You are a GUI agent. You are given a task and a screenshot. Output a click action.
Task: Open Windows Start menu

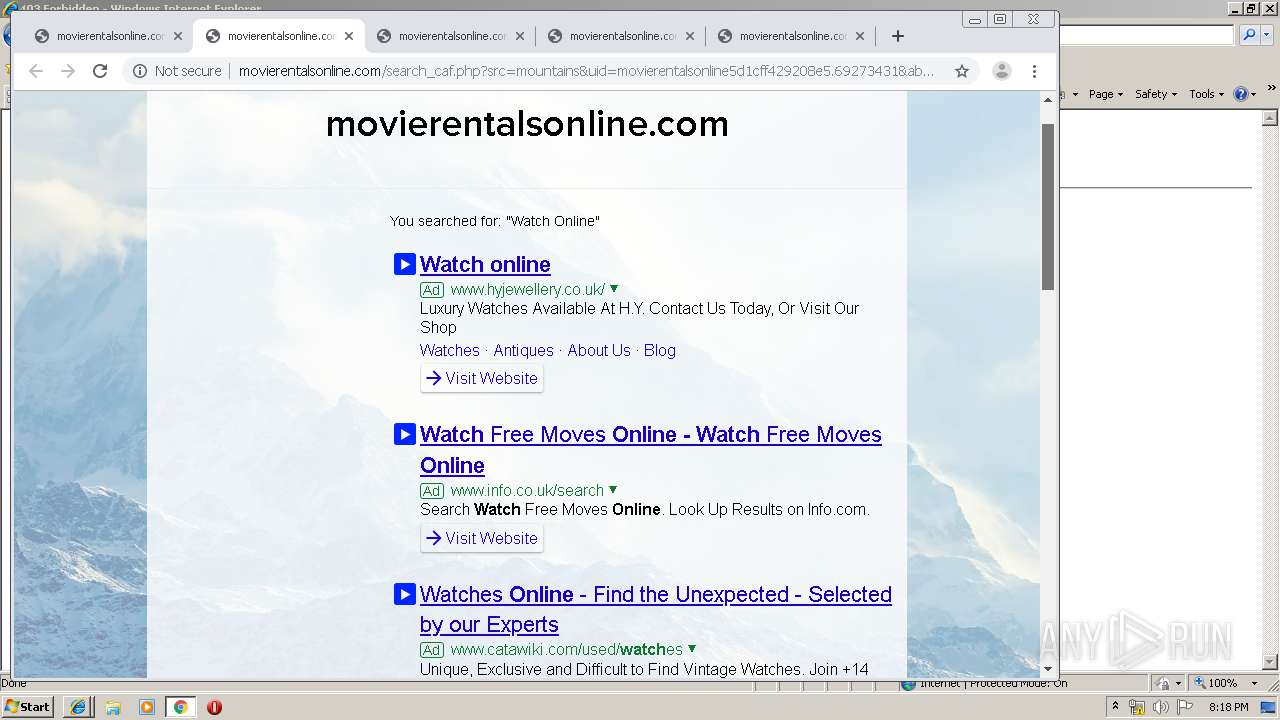click(x=28, y=706)
